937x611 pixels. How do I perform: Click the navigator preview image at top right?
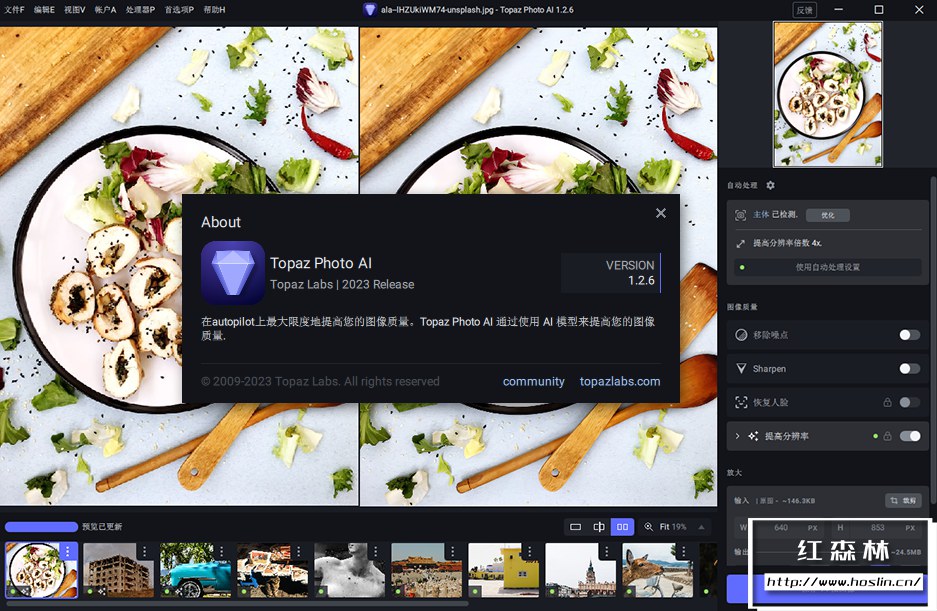click(828, 94)
